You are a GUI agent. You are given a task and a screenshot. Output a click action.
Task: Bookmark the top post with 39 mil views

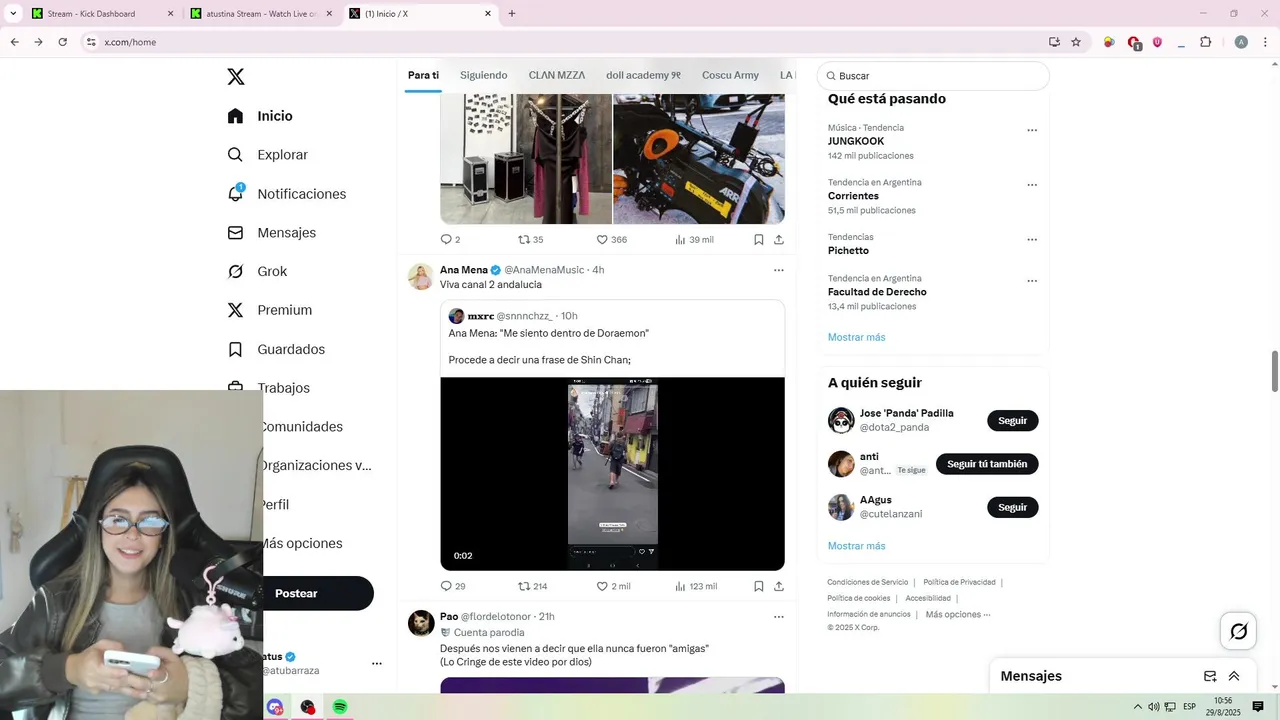tap(759, 239)
